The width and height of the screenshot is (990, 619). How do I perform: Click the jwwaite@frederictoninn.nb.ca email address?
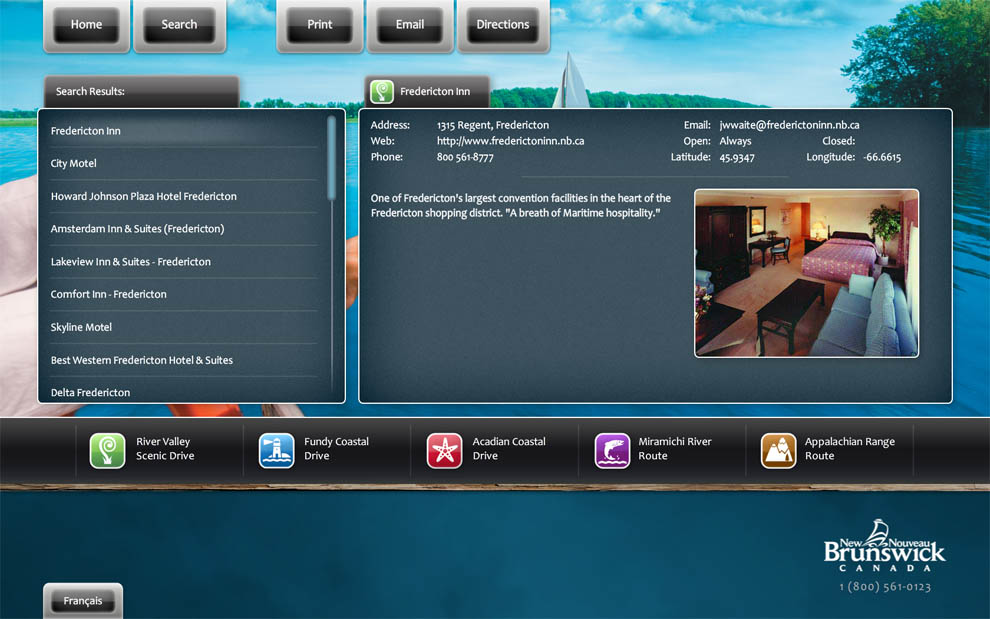789,125
